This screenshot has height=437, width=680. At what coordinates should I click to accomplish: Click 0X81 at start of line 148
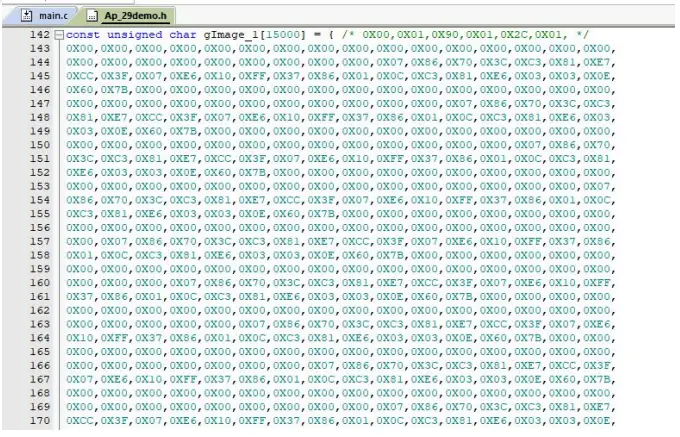tap(80, 117)
